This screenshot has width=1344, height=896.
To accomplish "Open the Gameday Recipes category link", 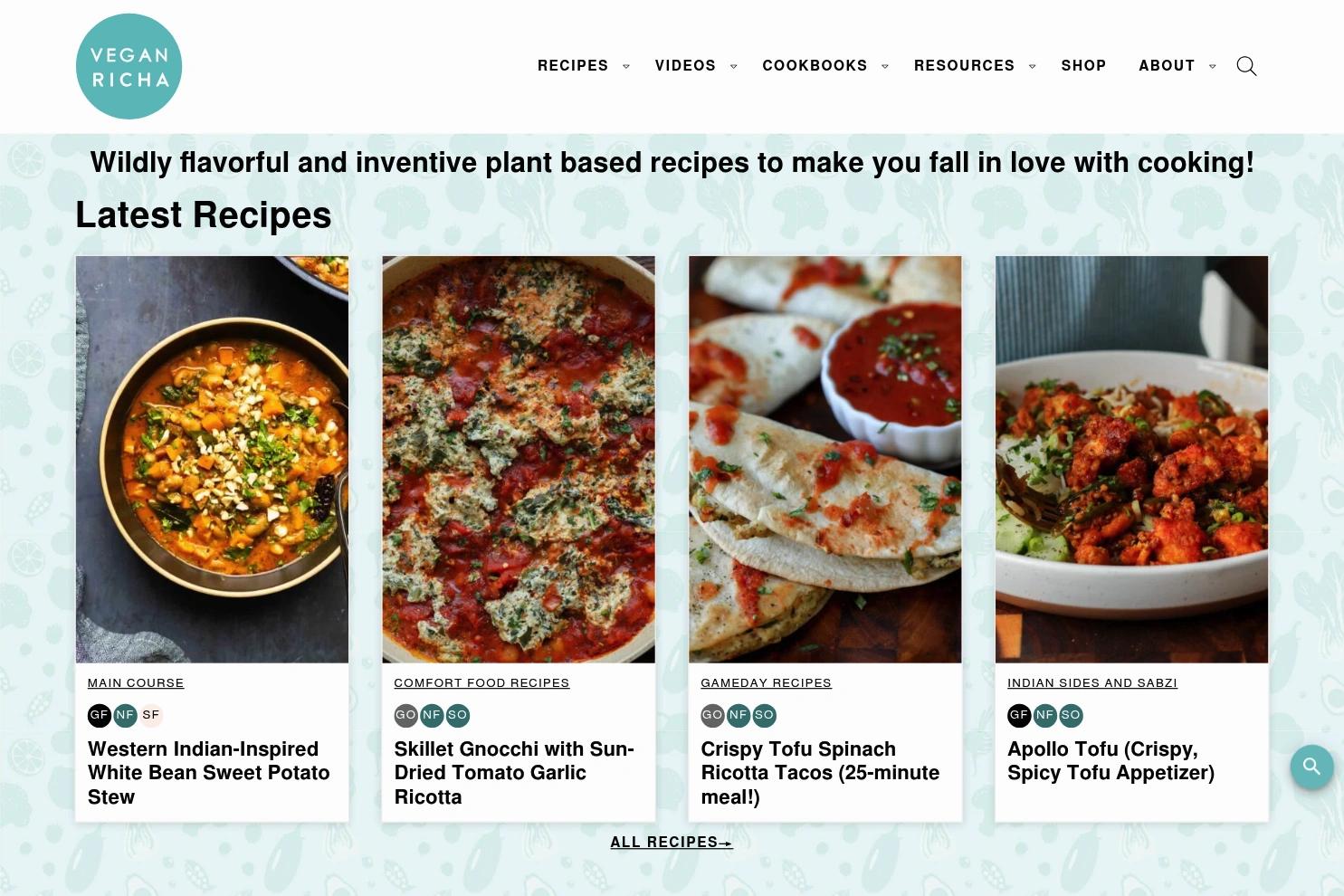I will click(x=766, y=683).
